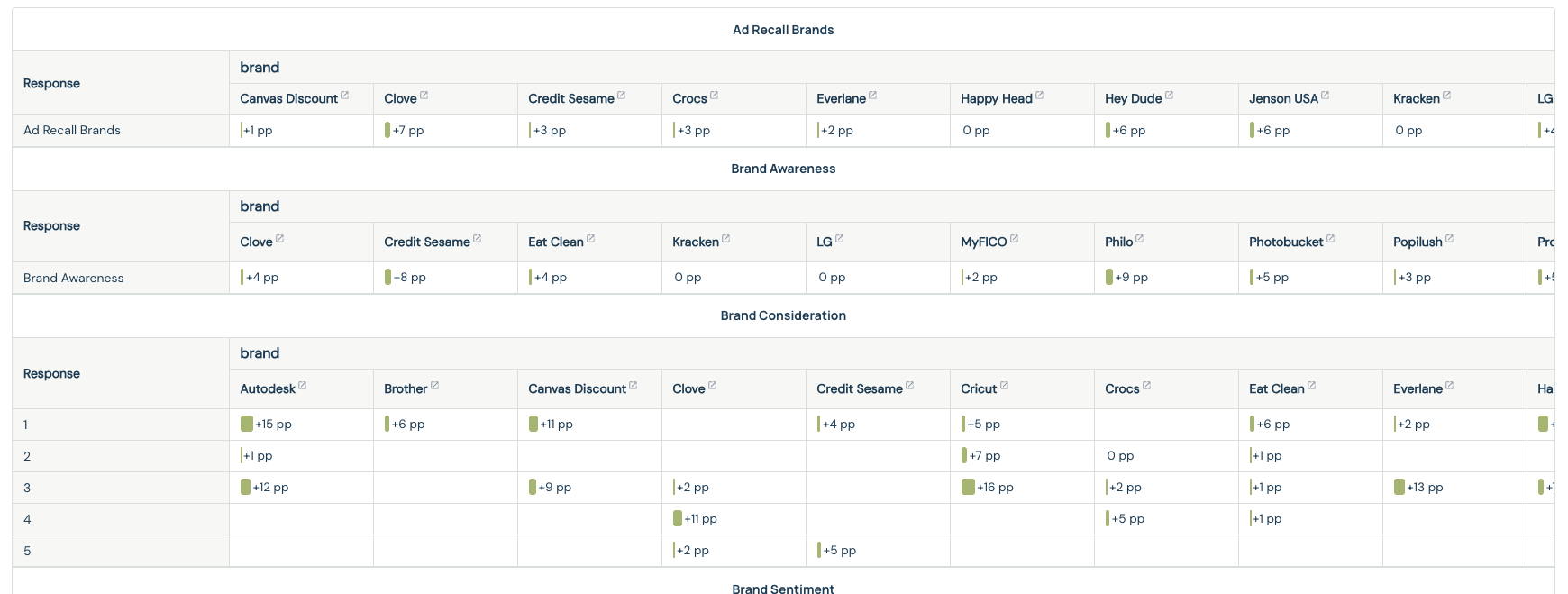Open external link icon next to Hey Dude
Screen dimensions: 1568x594
pos(1169,95)
